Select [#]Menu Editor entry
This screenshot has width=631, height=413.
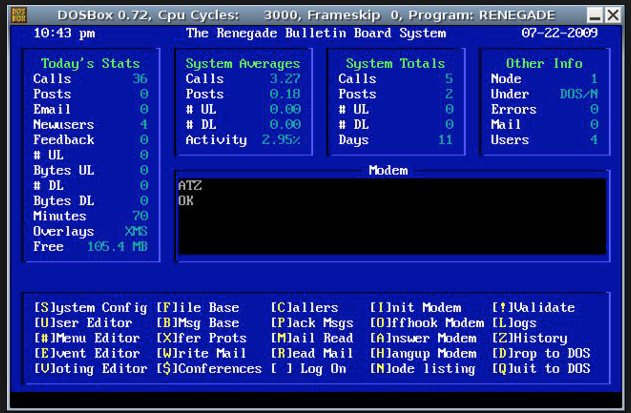point(87,338)
